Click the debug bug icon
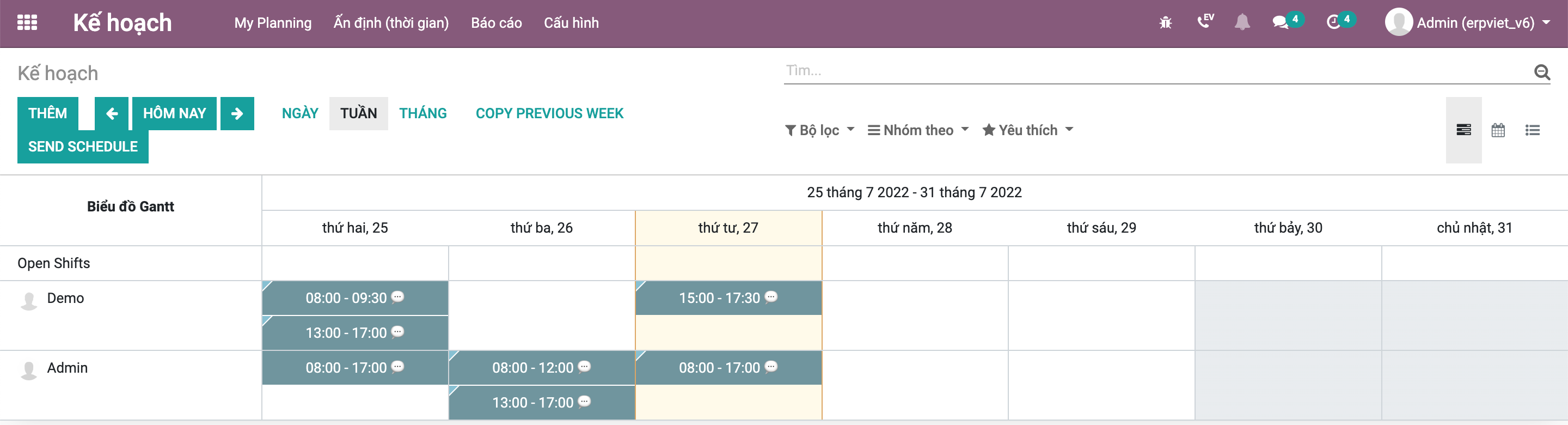The width and height of the screenshot is (1568, 425). [x=1165, y=22]
